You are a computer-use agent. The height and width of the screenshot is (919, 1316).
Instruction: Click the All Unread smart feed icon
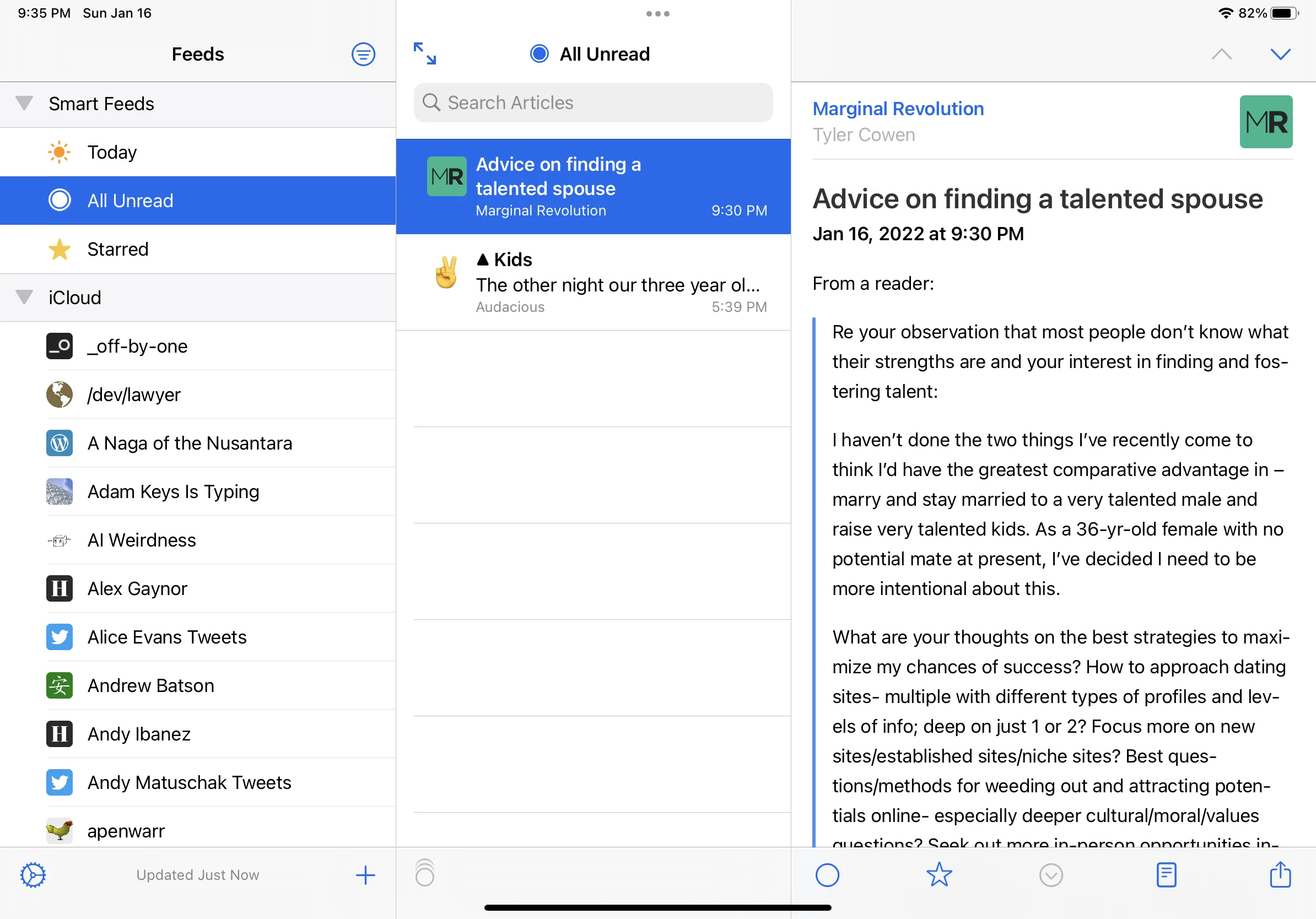60,200
